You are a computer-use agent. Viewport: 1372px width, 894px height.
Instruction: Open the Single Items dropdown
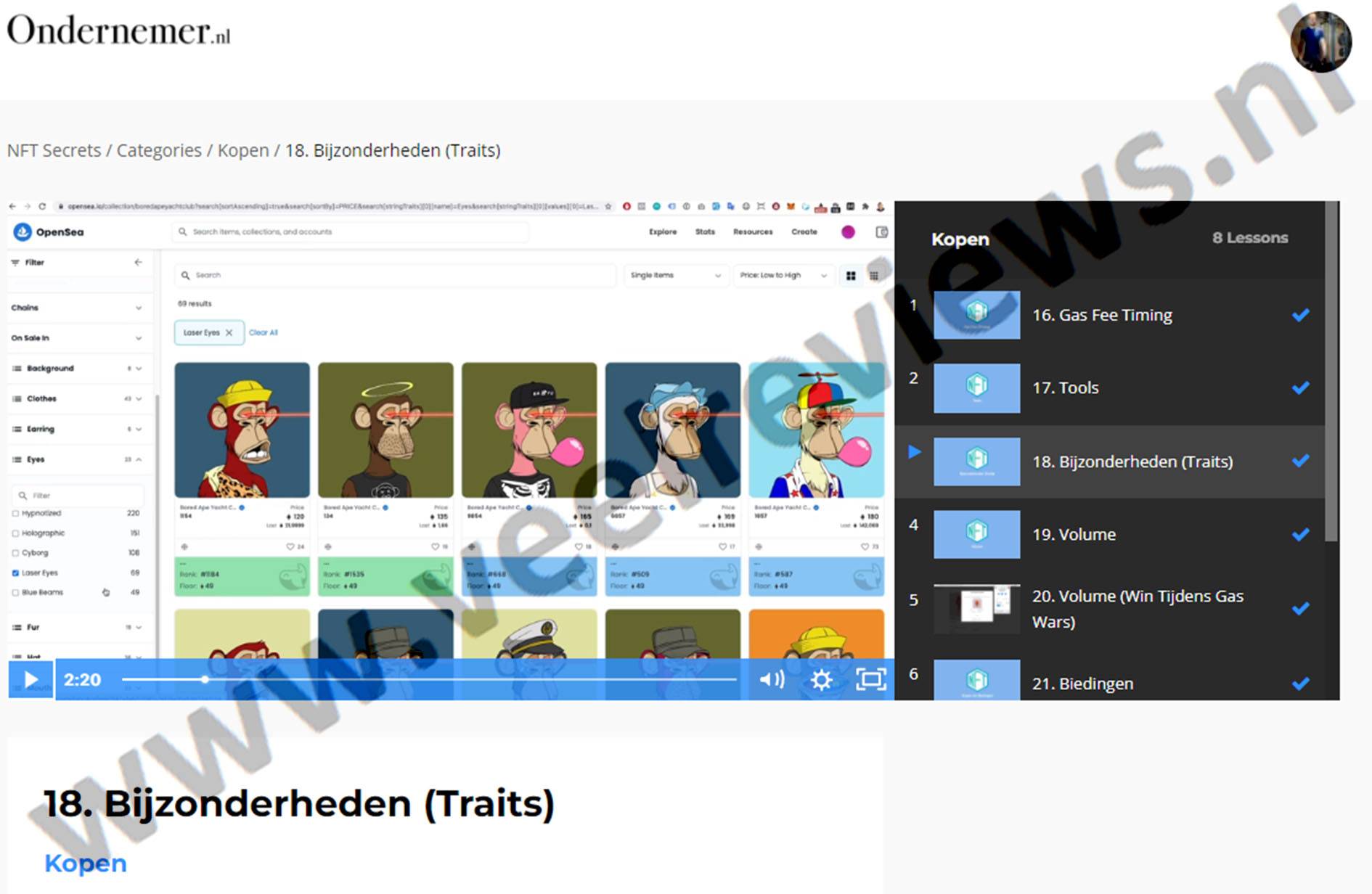coord(674,276)
